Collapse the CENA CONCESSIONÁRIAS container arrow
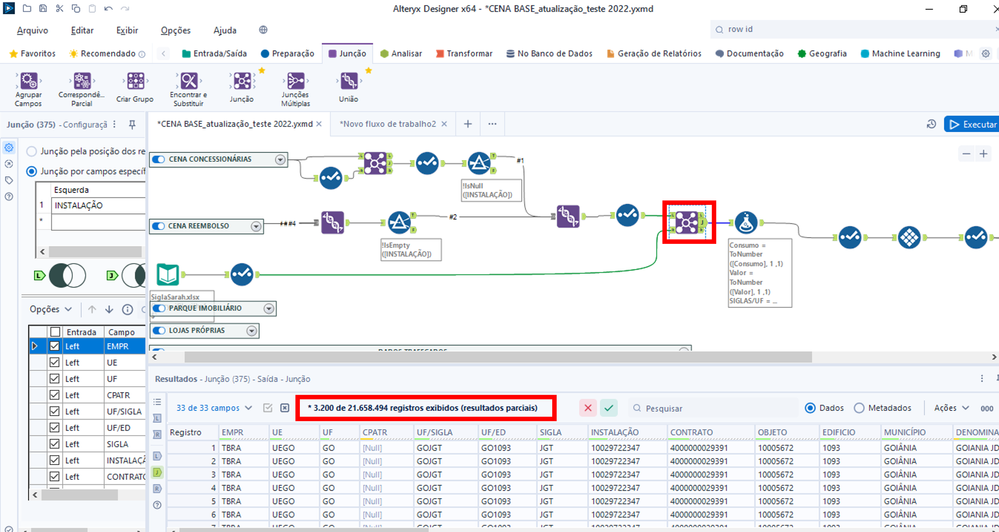999x532 pixels. [x=280, y=159]
